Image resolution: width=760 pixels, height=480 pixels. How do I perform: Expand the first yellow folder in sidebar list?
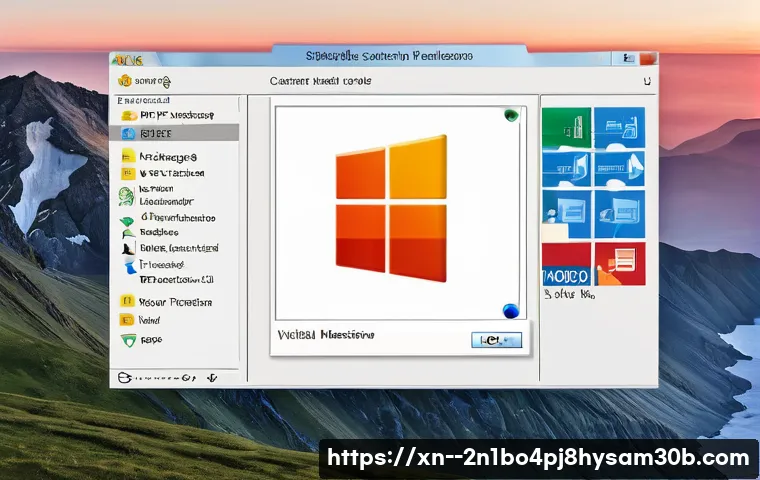pos(127,157)
